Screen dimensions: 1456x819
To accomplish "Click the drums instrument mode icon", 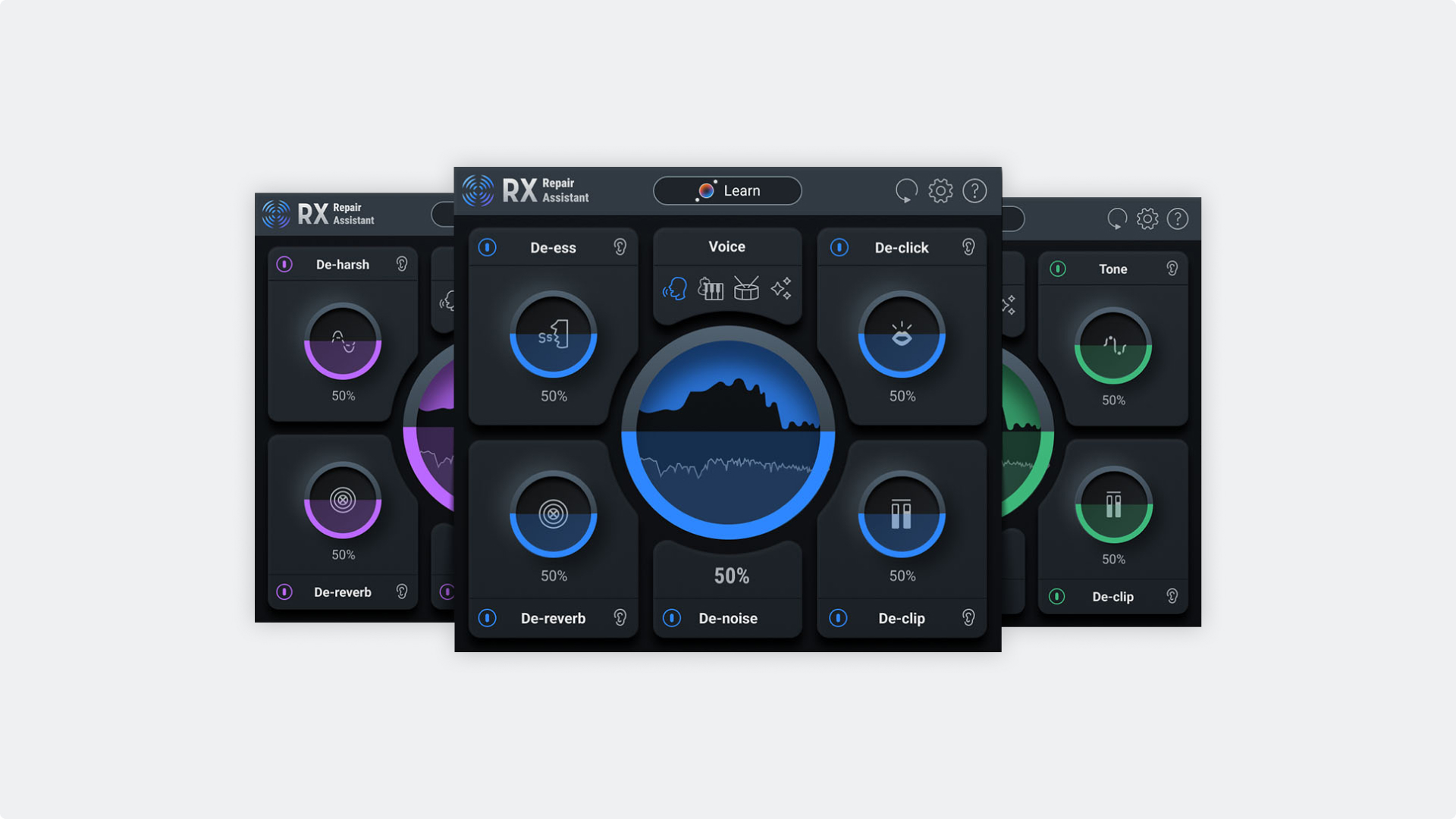I will pos(747,289).
